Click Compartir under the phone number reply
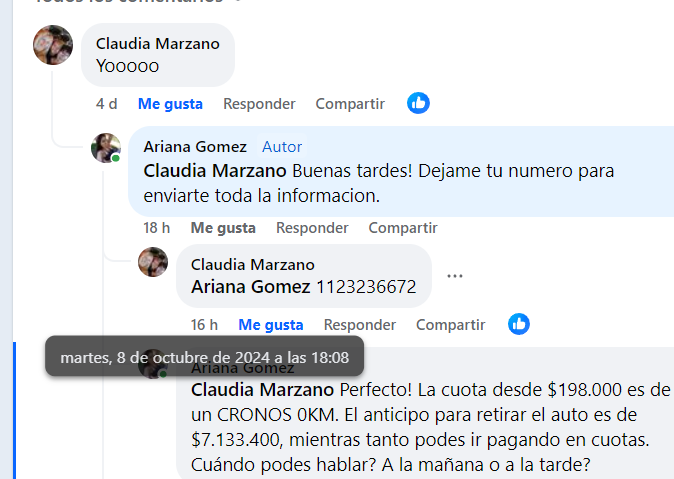Screen dimensions: 674x479 point(450,325)
